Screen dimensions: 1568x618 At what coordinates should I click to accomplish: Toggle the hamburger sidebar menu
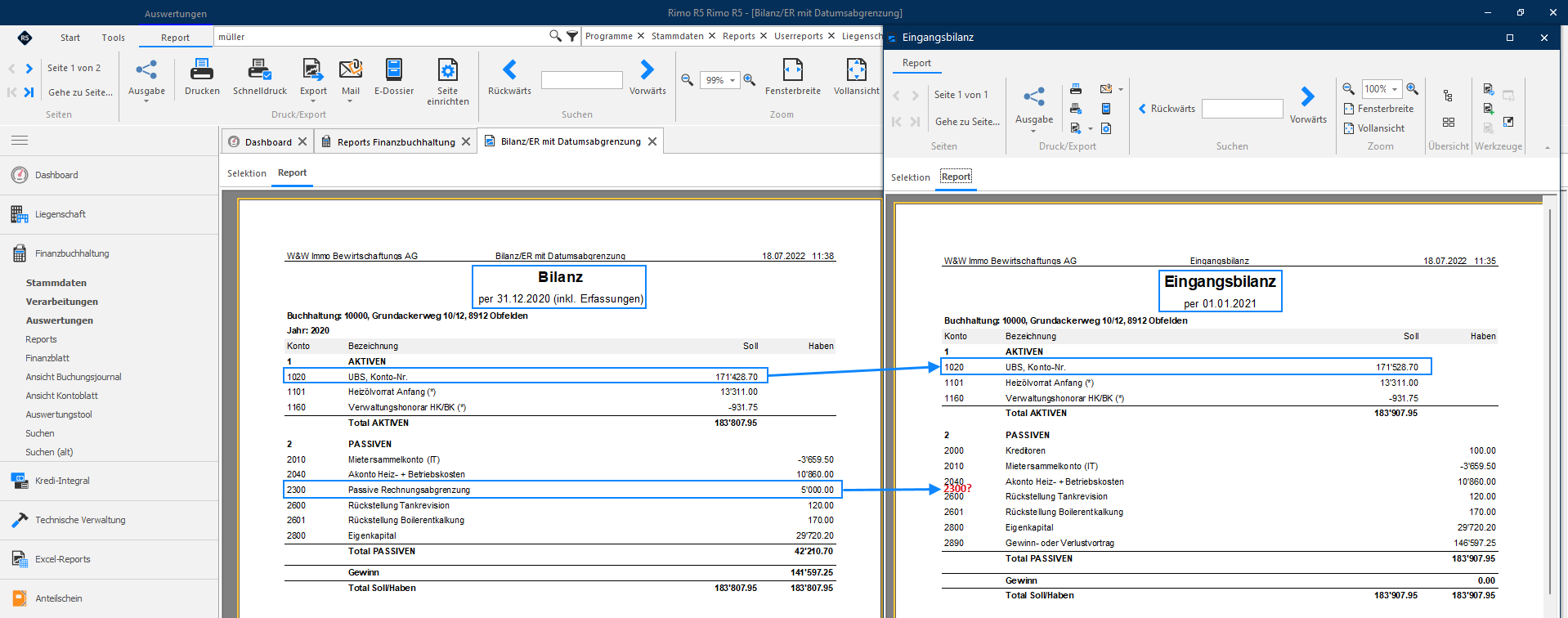tap(20, 141)
